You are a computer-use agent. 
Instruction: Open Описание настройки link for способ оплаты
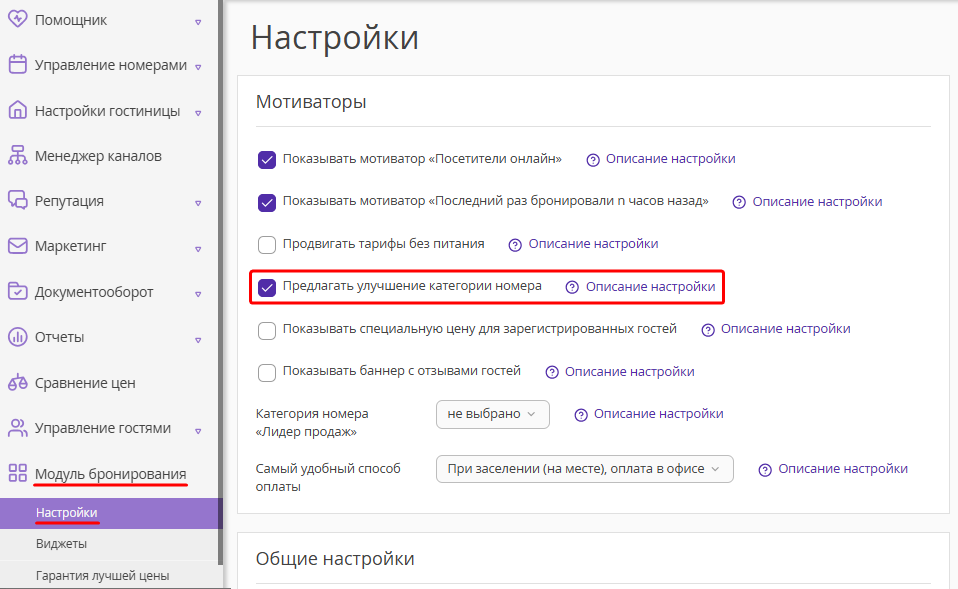point(843,469)
